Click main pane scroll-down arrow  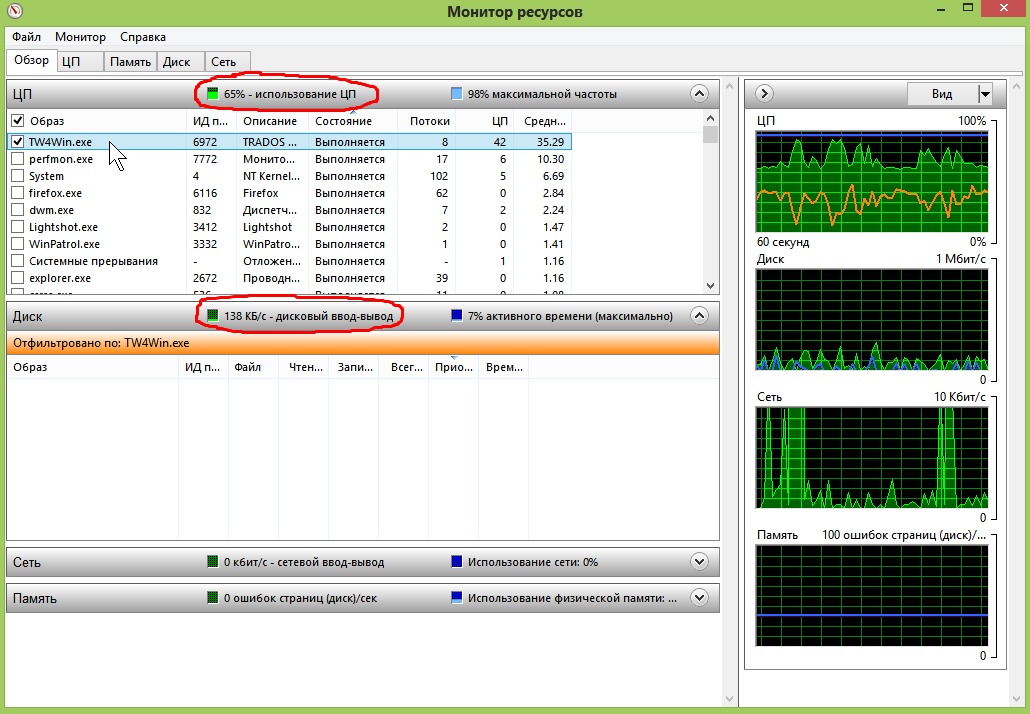point(729,698)
